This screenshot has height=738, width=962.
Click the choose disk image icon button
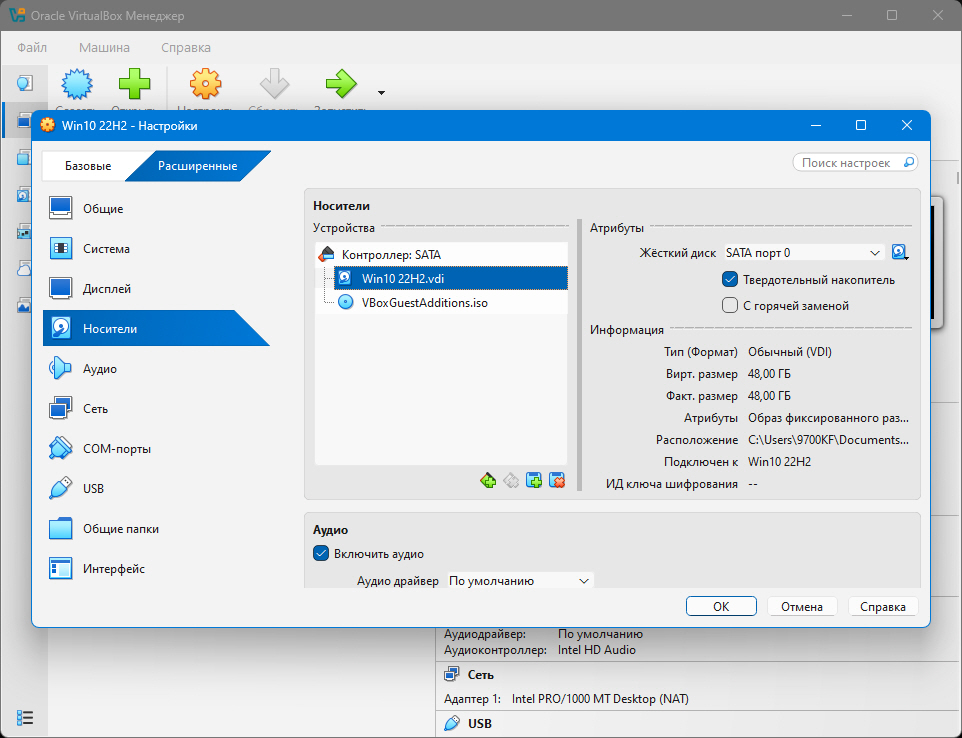[900, 253]
